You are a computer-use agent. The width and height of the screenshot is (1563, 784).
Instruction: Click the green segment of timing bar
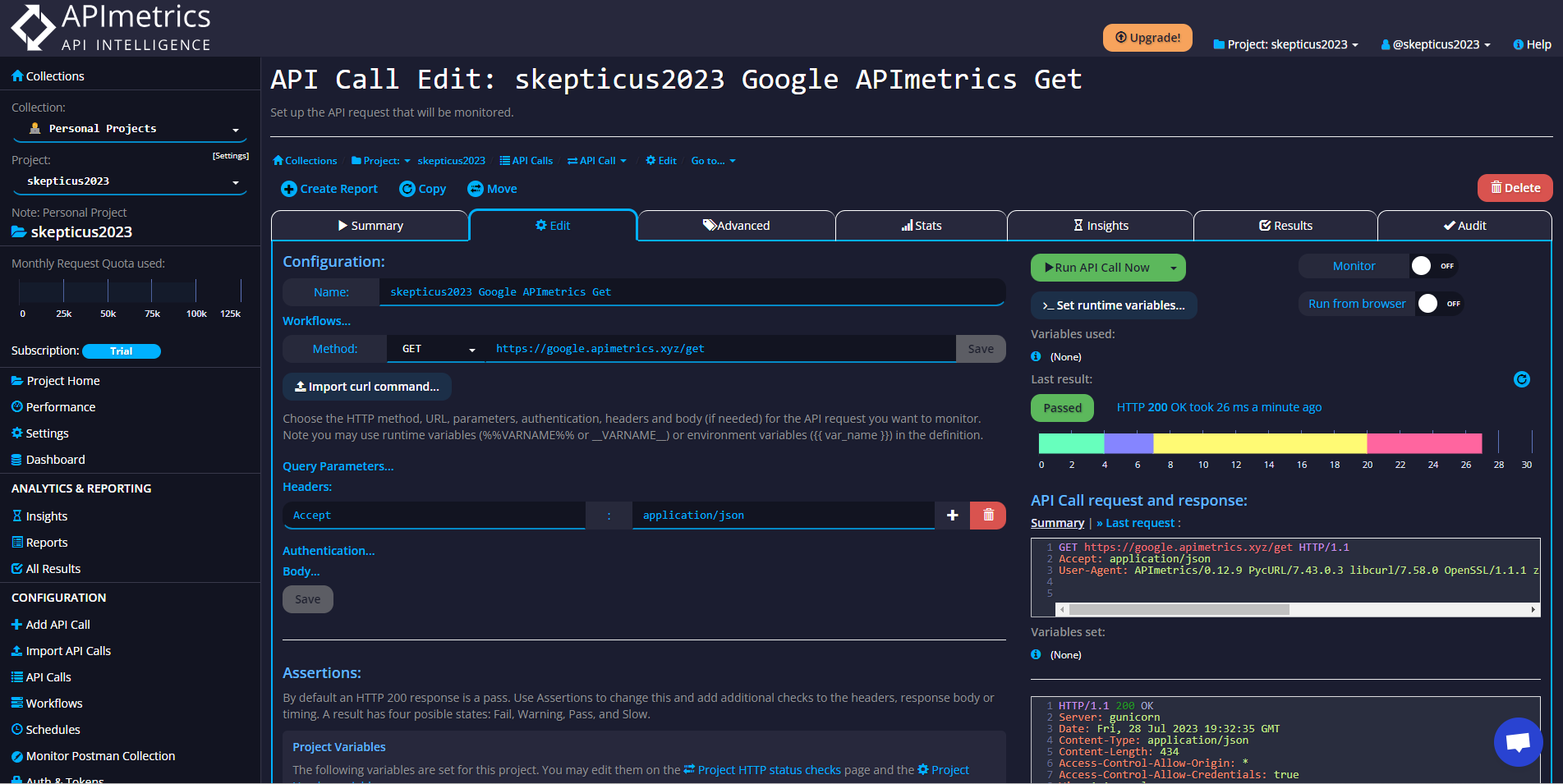pos(1071,443)
